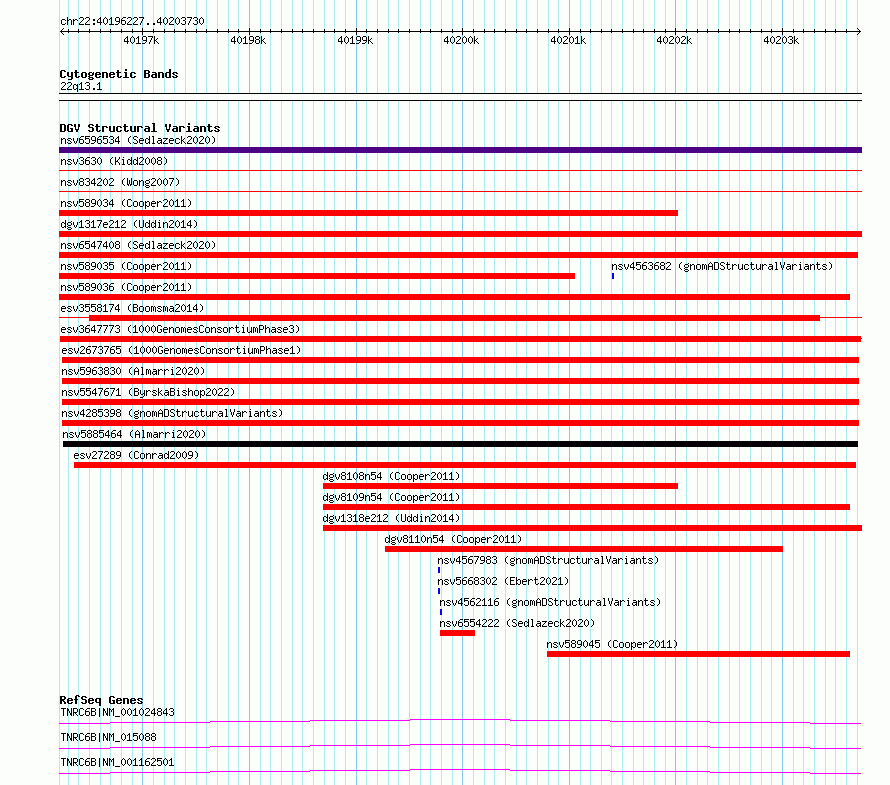The height and width of the screenshot is (785, 890).
Task: Select the 22q13.1 band label
Action: pyautogui.click(x=81, y=86)
